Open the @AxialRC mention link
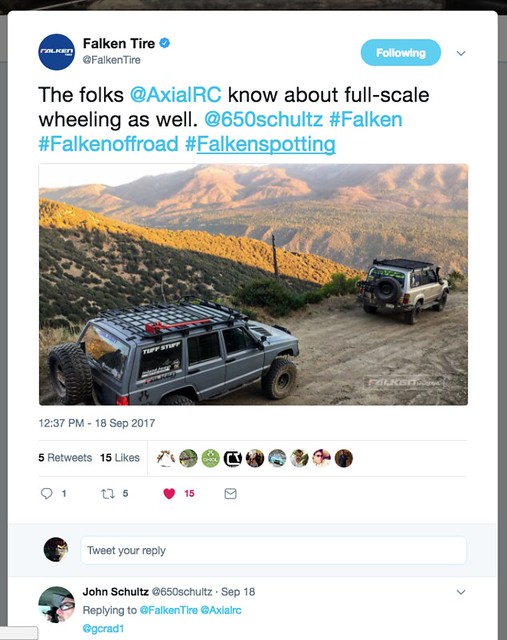Image resolution: width=507 pixels, height=640 pixels. (176, 95)
